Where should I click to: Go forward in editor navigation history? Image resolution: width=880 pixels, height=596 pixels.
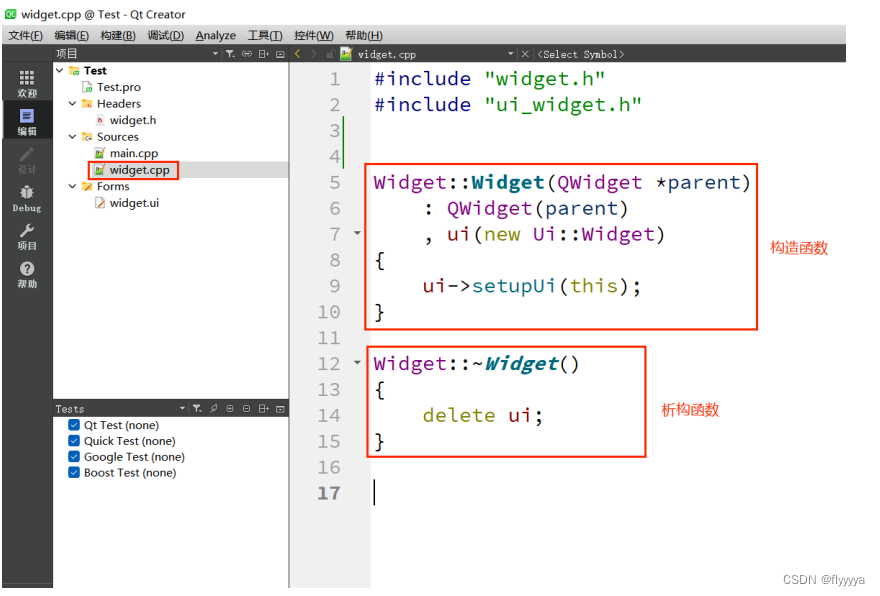click(314, 54)
